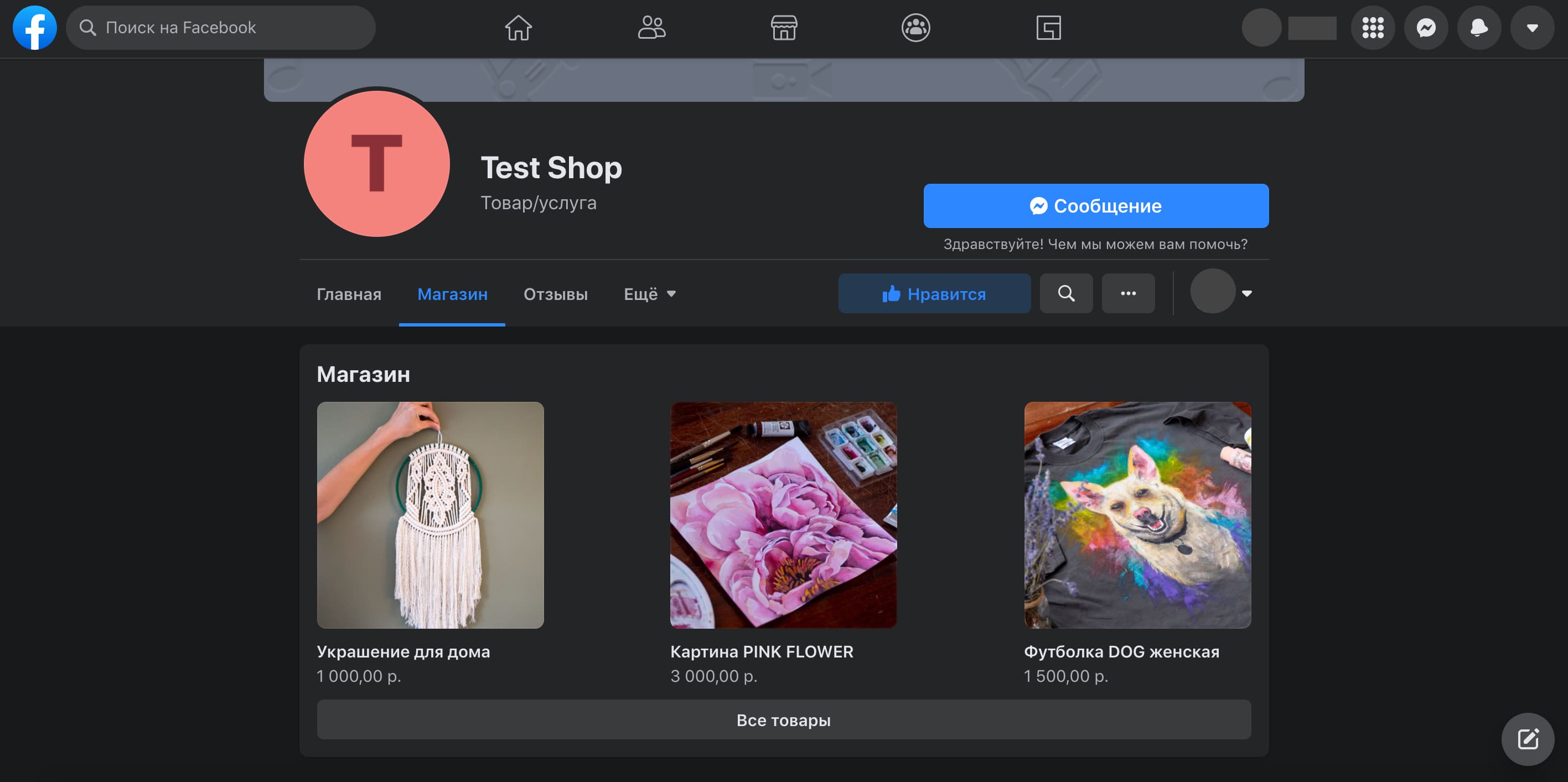The width and height of the screenshot is (1568, 782).
Task: Click the page search magnifier button
Action: point(1066,294)
